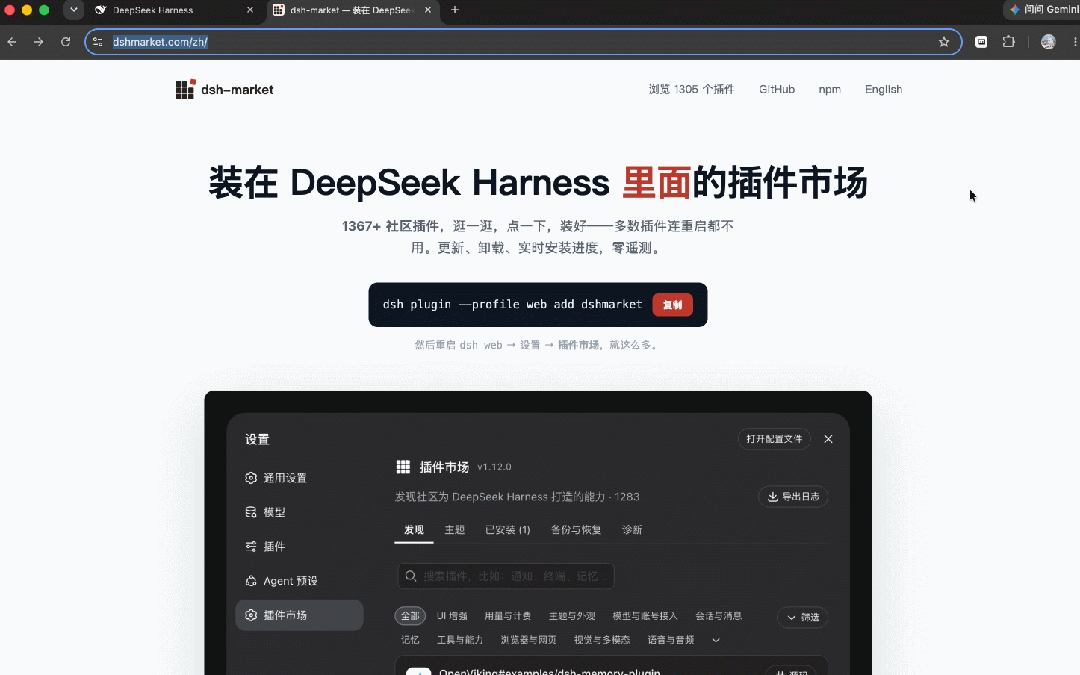Open site information icon in address bar
Image resolution: width=1080 pixels, height=675 pixels.
point(98,42)
